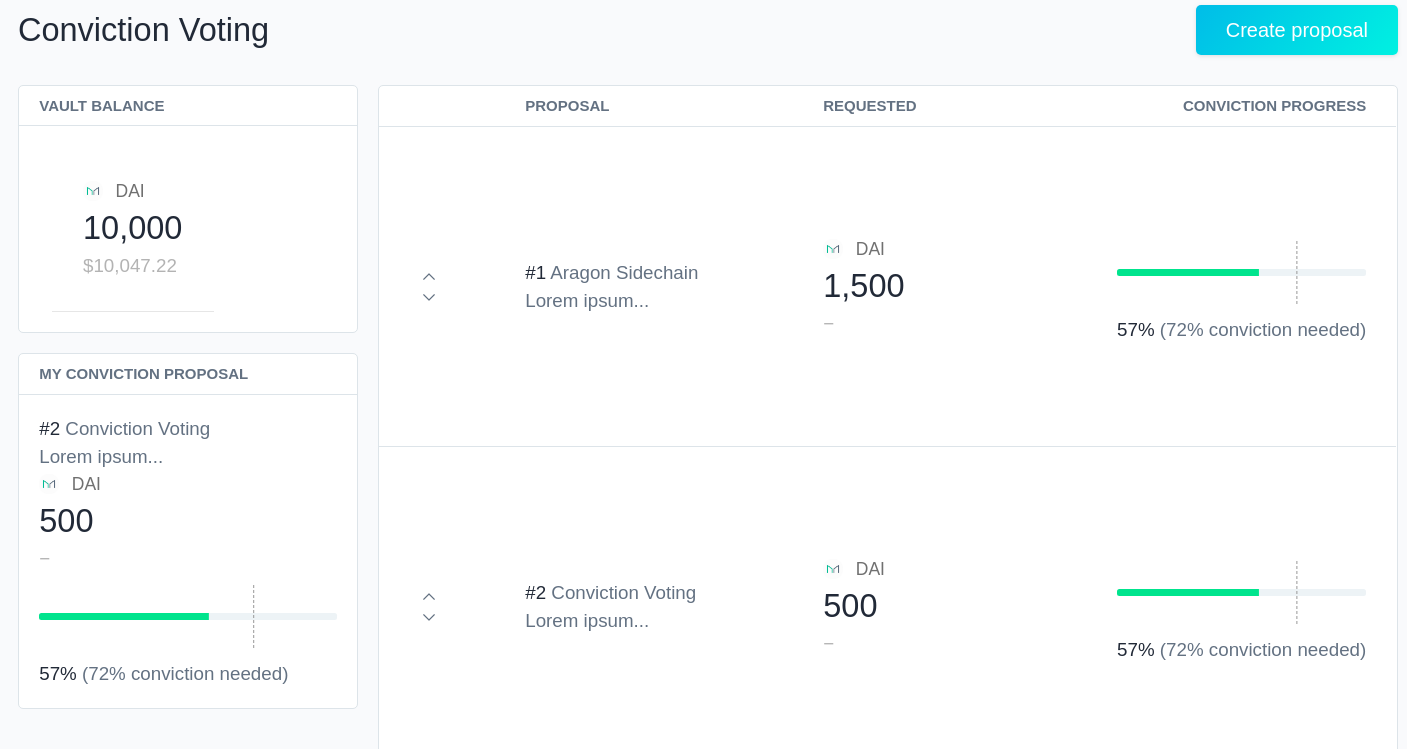Click the Create proposal button
Screen dimensions: 1407x749
click(1296, 30)
